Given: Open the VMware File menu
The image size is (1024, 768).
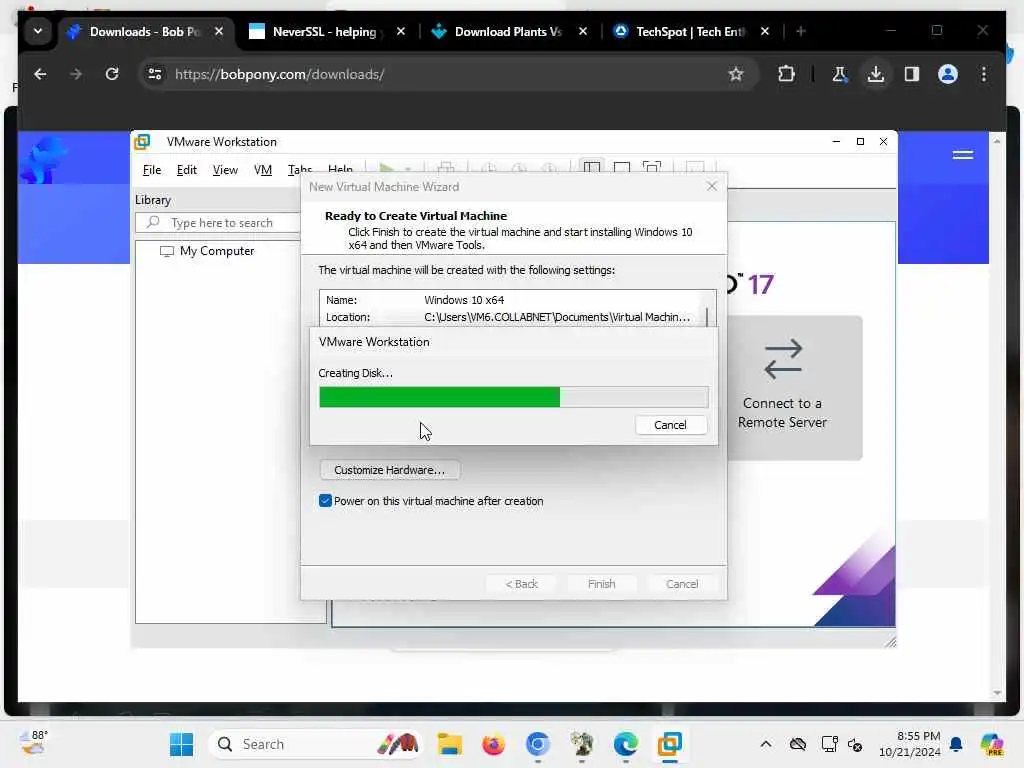Looking at the screenshot, I should 152,170.
